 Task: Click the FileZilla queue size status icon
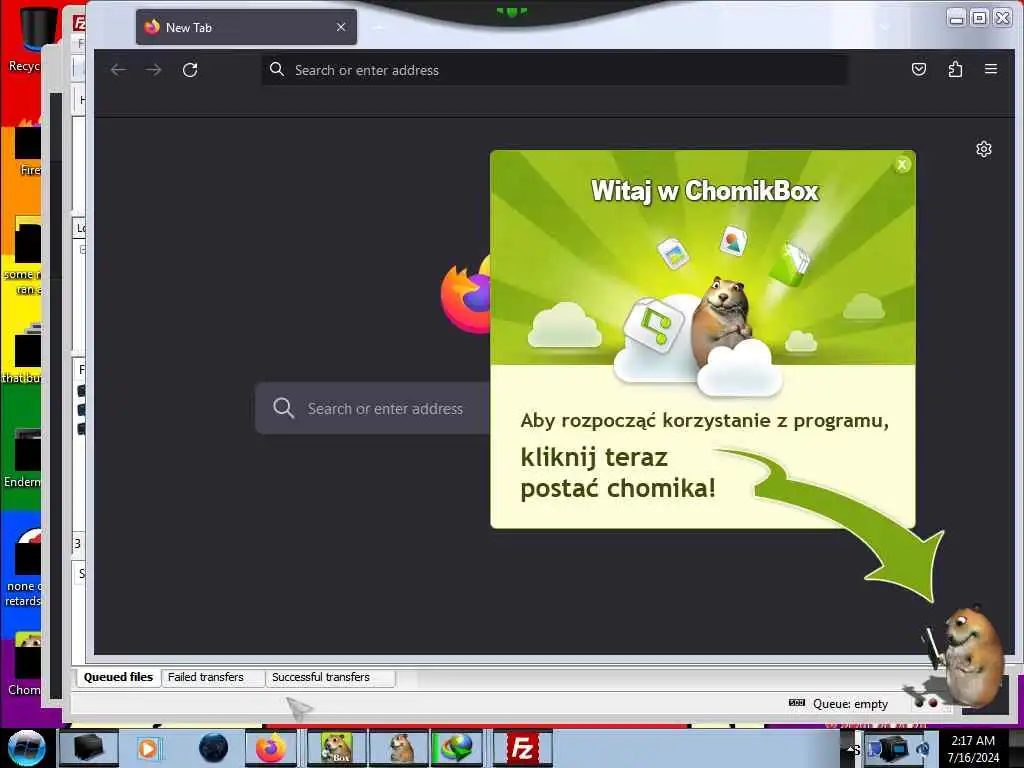(796, 703)
